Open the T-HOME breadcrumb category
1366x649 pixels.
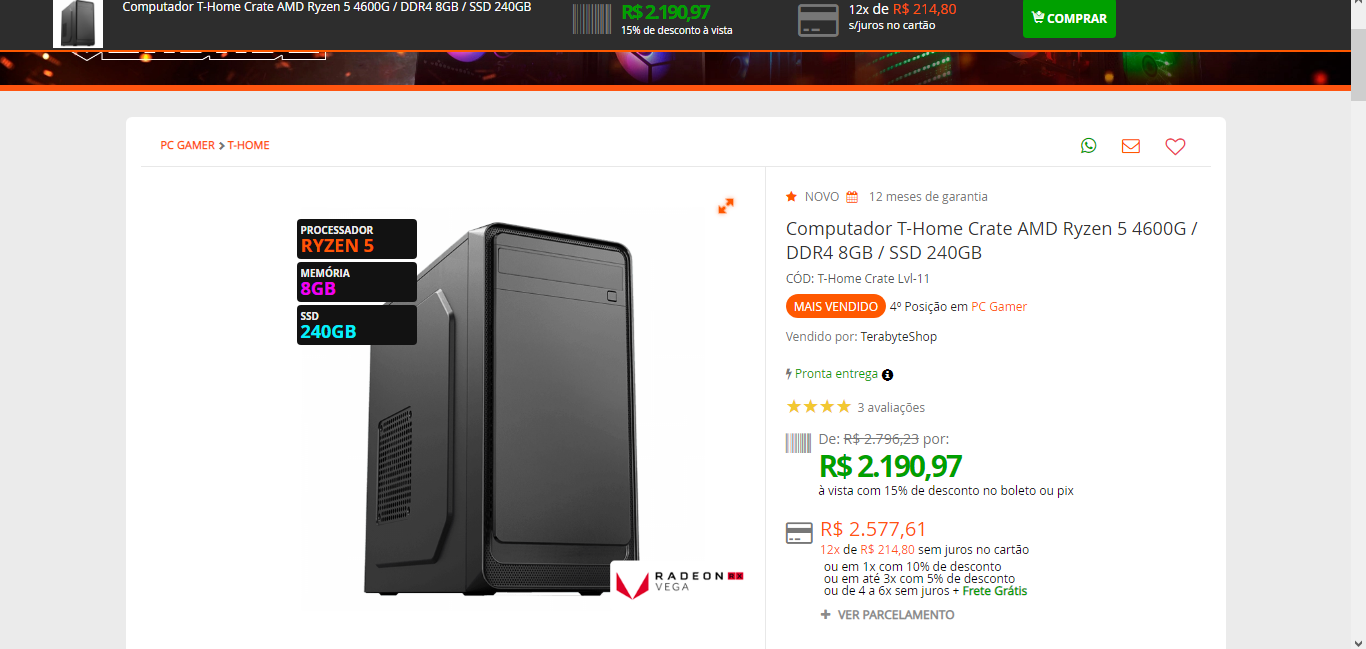coord(248,145)
